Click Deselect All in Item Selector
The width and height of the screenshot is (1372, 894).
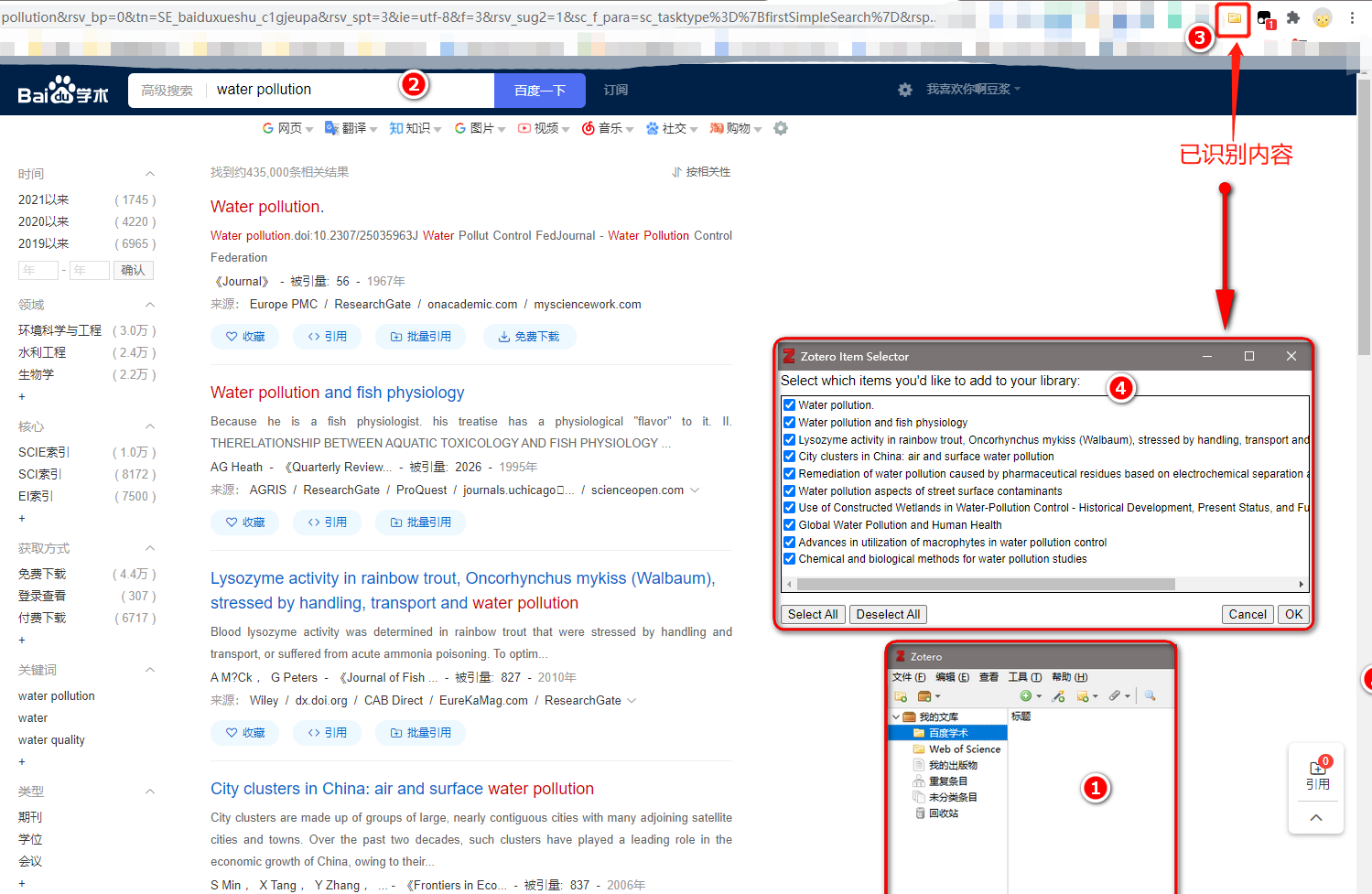click(x=888, y=614)
